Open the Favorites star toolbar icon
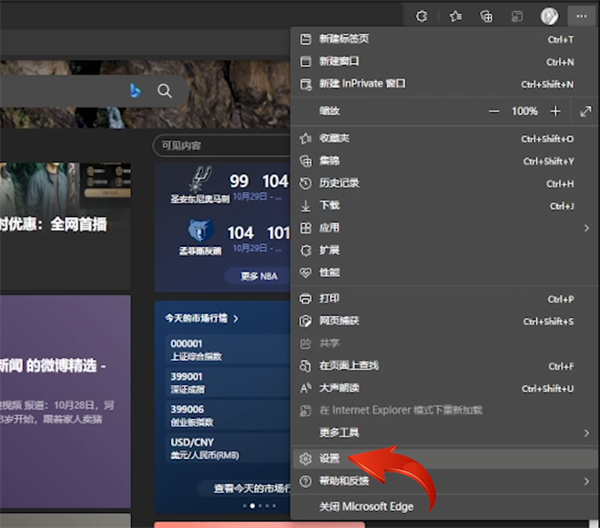The height and width of the screenshot is (528, 600). click(455, 16)
